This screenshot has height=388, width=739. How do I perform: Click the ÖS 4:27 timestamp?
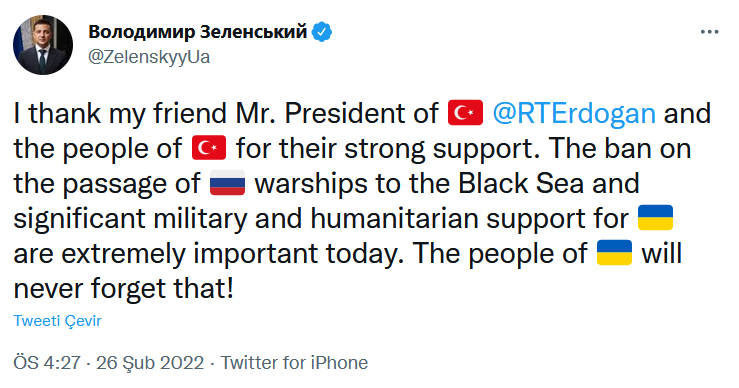(47, 363)
